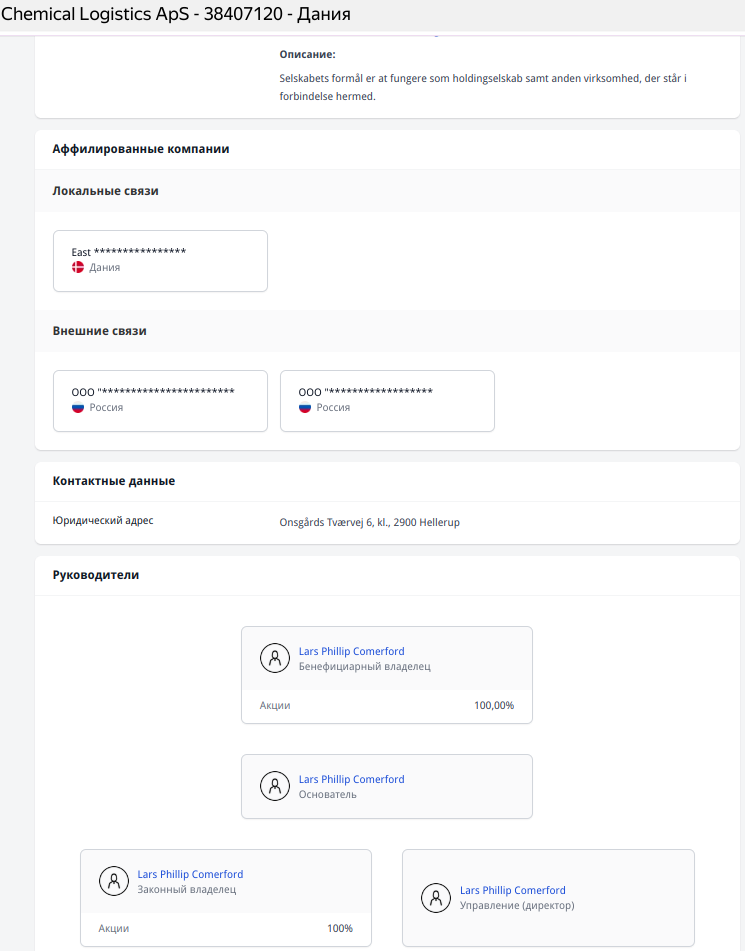Click Россия label on second ООО card

(x=333, y=408)
